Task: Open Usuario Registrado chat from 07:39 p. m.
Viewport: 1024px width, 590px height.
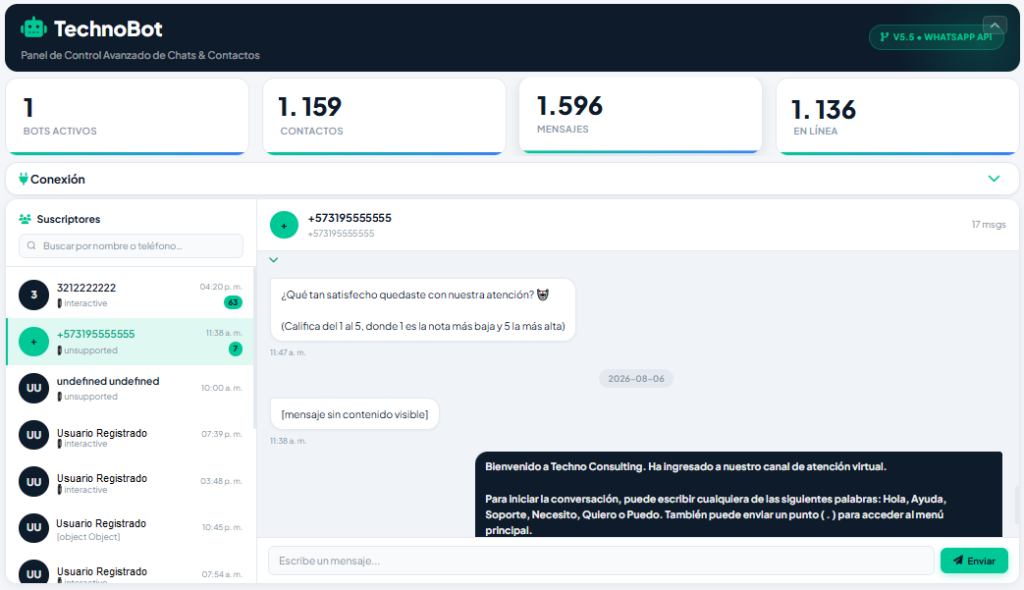Action: pyautogui.click(x=129, y=435)
